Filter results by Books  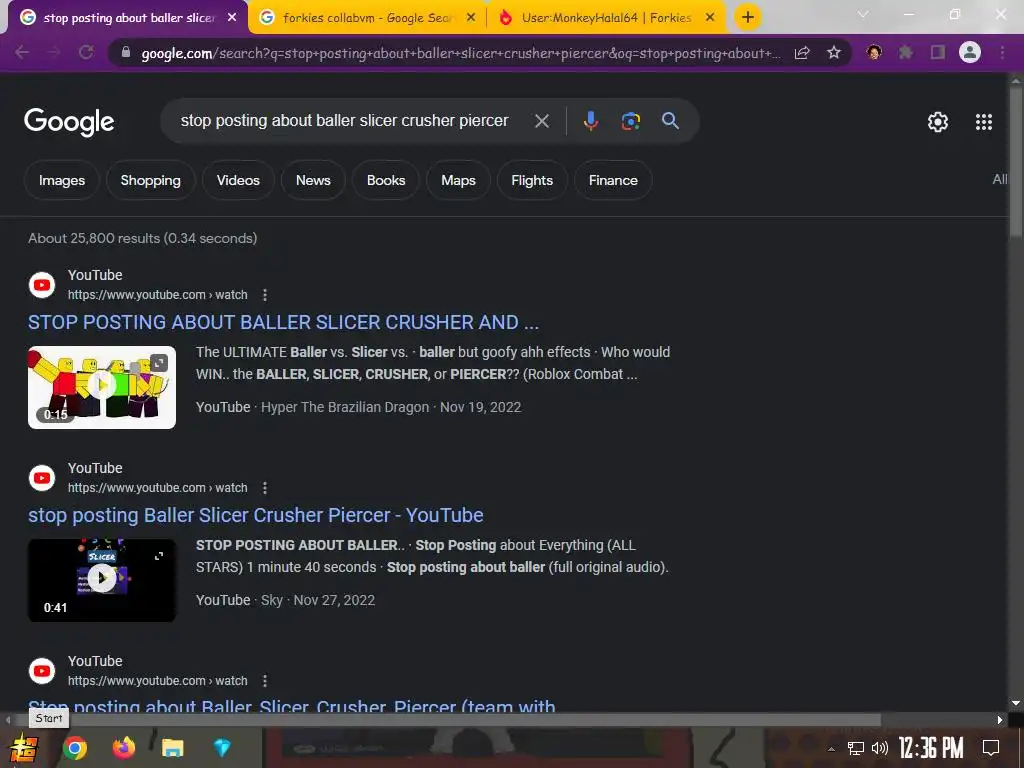(x=385, y=180)
